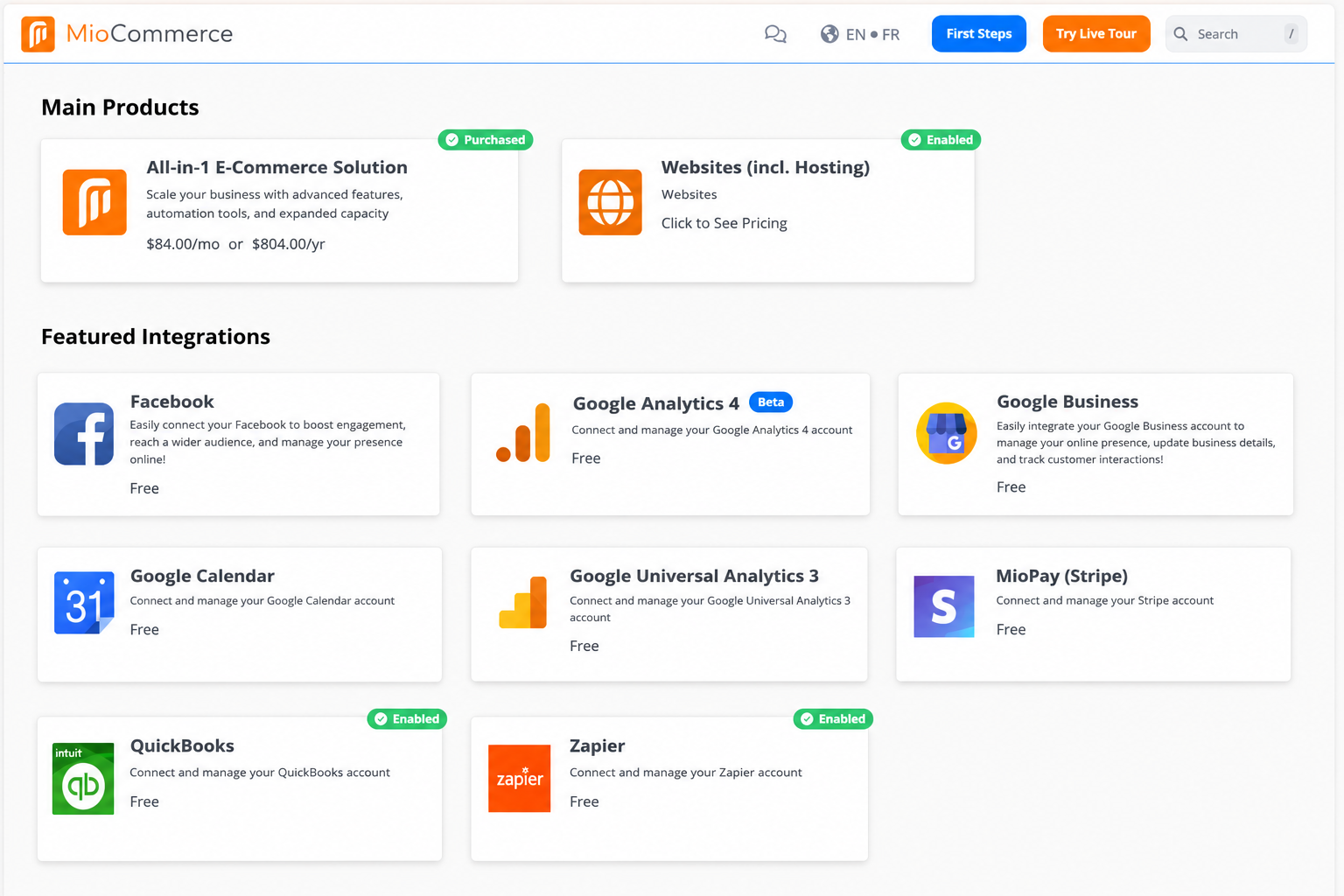Open the MioPay (Stripe) title
The height and width of the screenshot is (896, 1344).
click(1062, 576)
